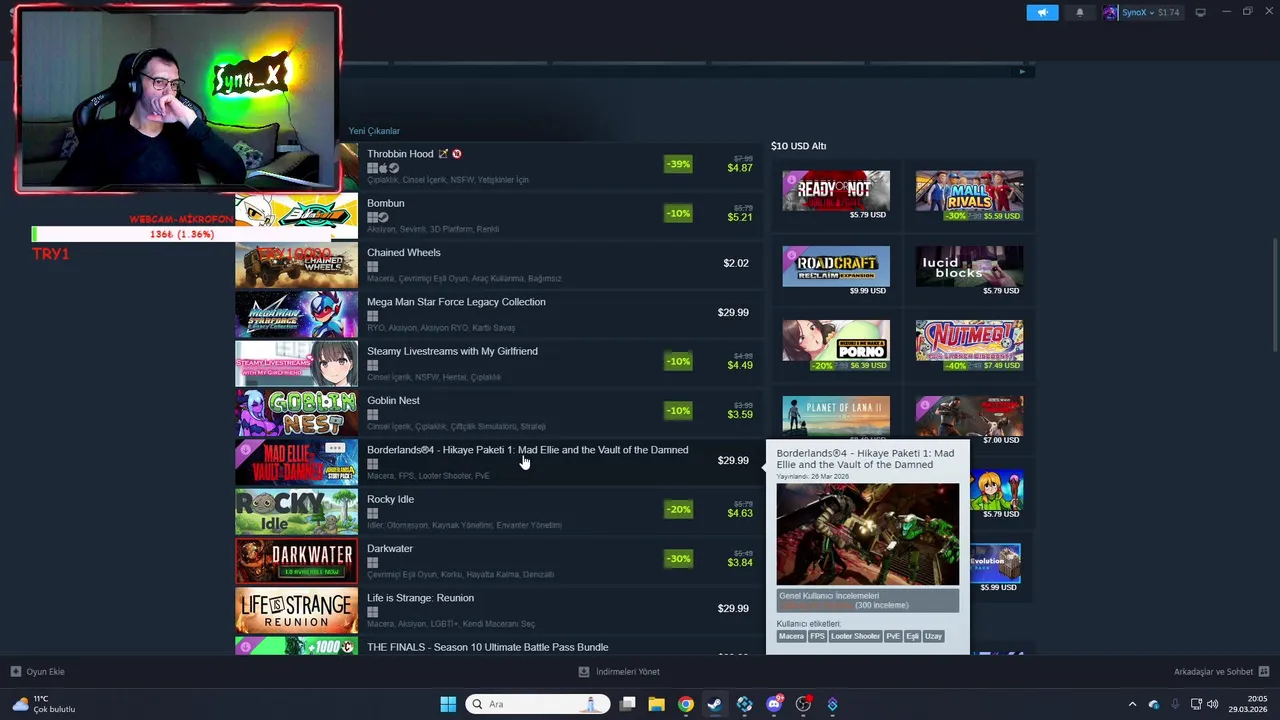Open the Steam announcements megaphone button
The width and height of the screenshot is (1280, 720).
click(x=1042, y=13)
